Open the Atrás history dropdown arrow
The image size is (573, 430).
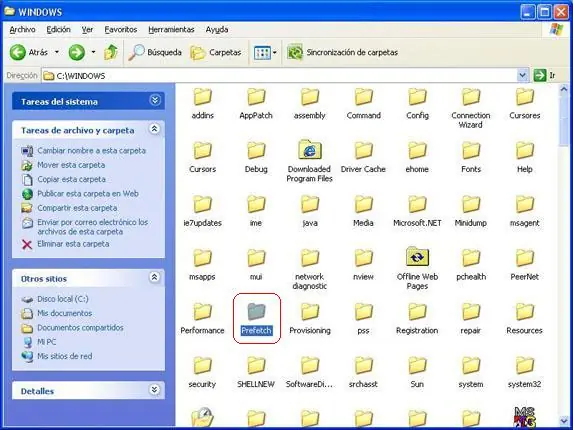[x=57, y=52]
